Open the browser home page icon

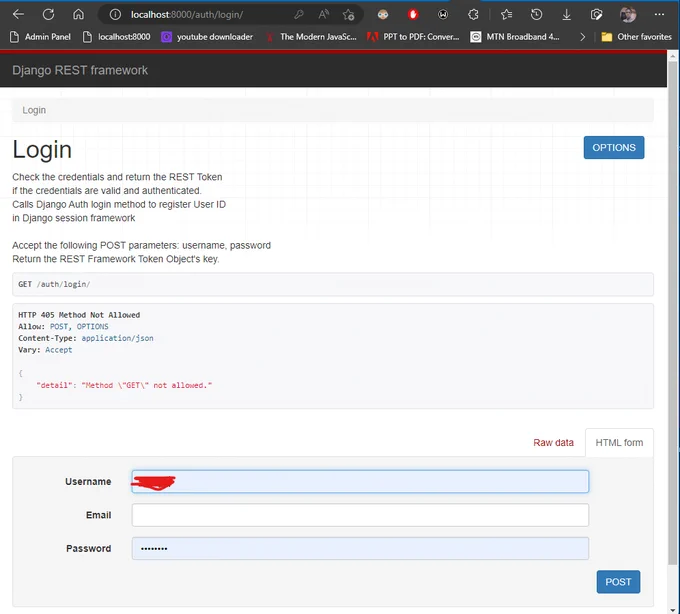(x=78, y=14)
